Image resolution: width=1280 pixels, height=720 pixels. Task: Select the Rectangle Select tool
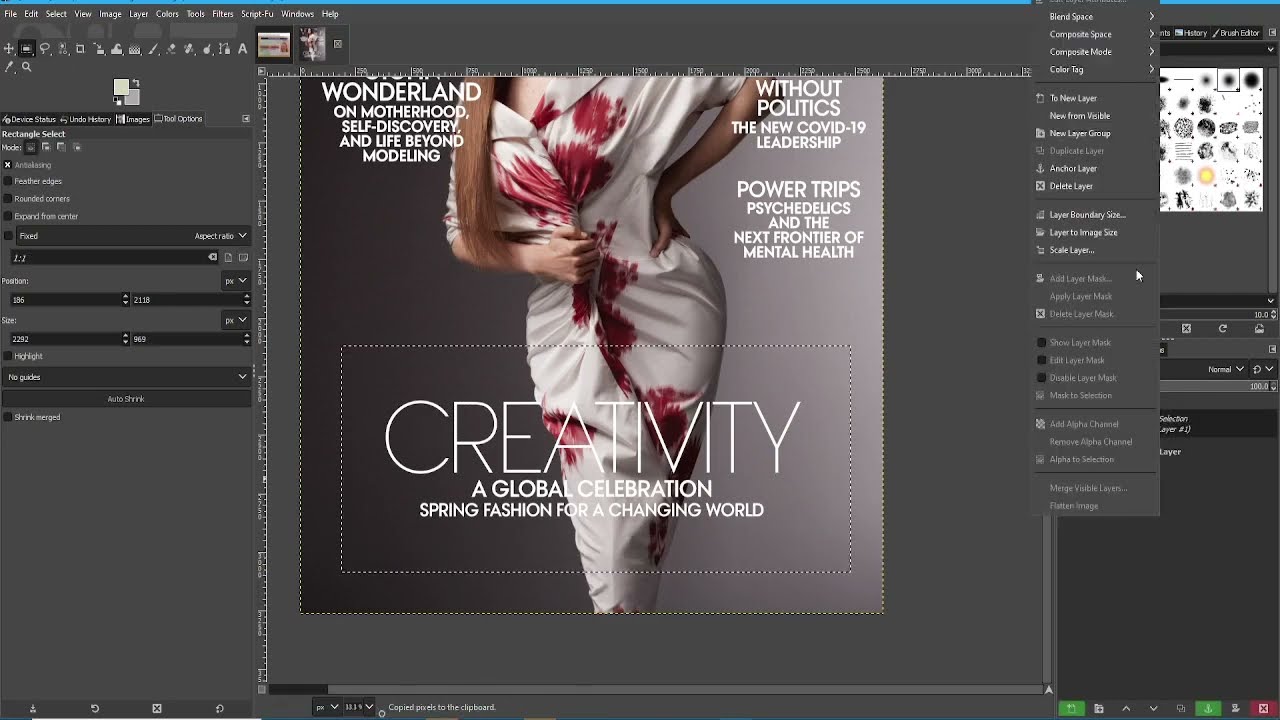(x=27, y=49)
